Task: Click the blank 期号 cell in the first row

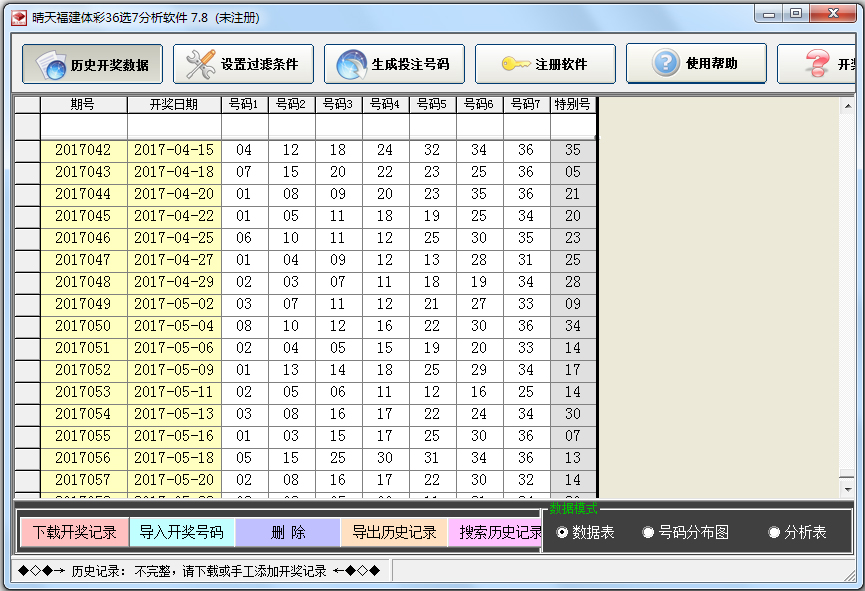Action: click(x=83, y=126)
